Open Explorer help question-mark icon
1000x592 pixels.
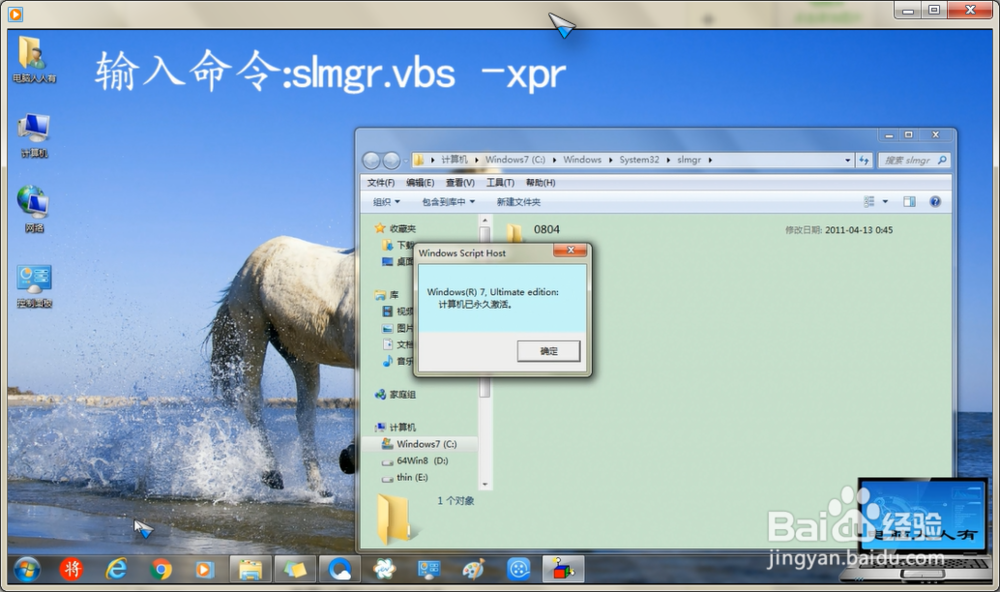click(x=935, y=202)
